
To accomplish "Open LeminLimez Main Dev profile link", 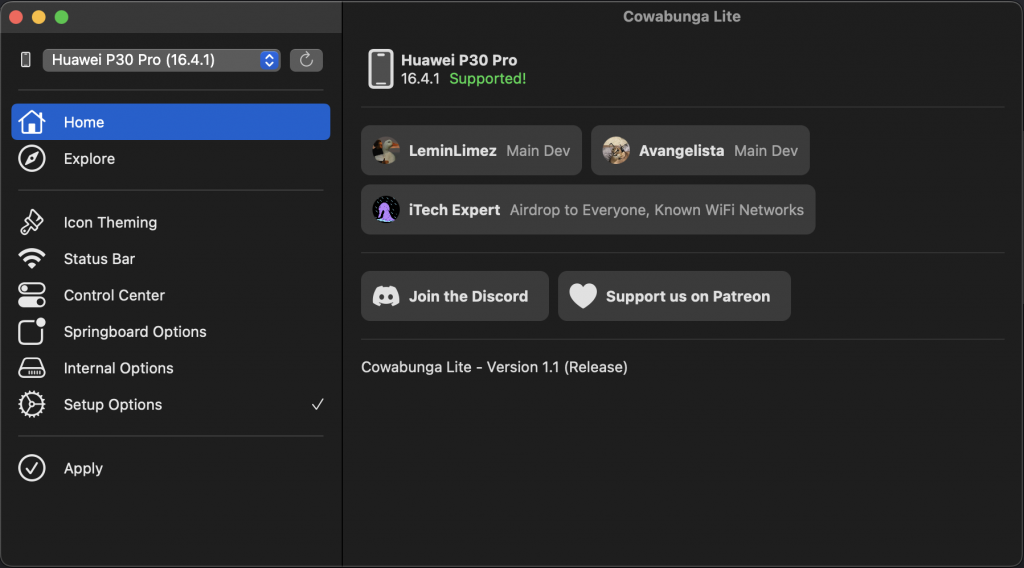I will pyautogui.click(x=471, y=150).
